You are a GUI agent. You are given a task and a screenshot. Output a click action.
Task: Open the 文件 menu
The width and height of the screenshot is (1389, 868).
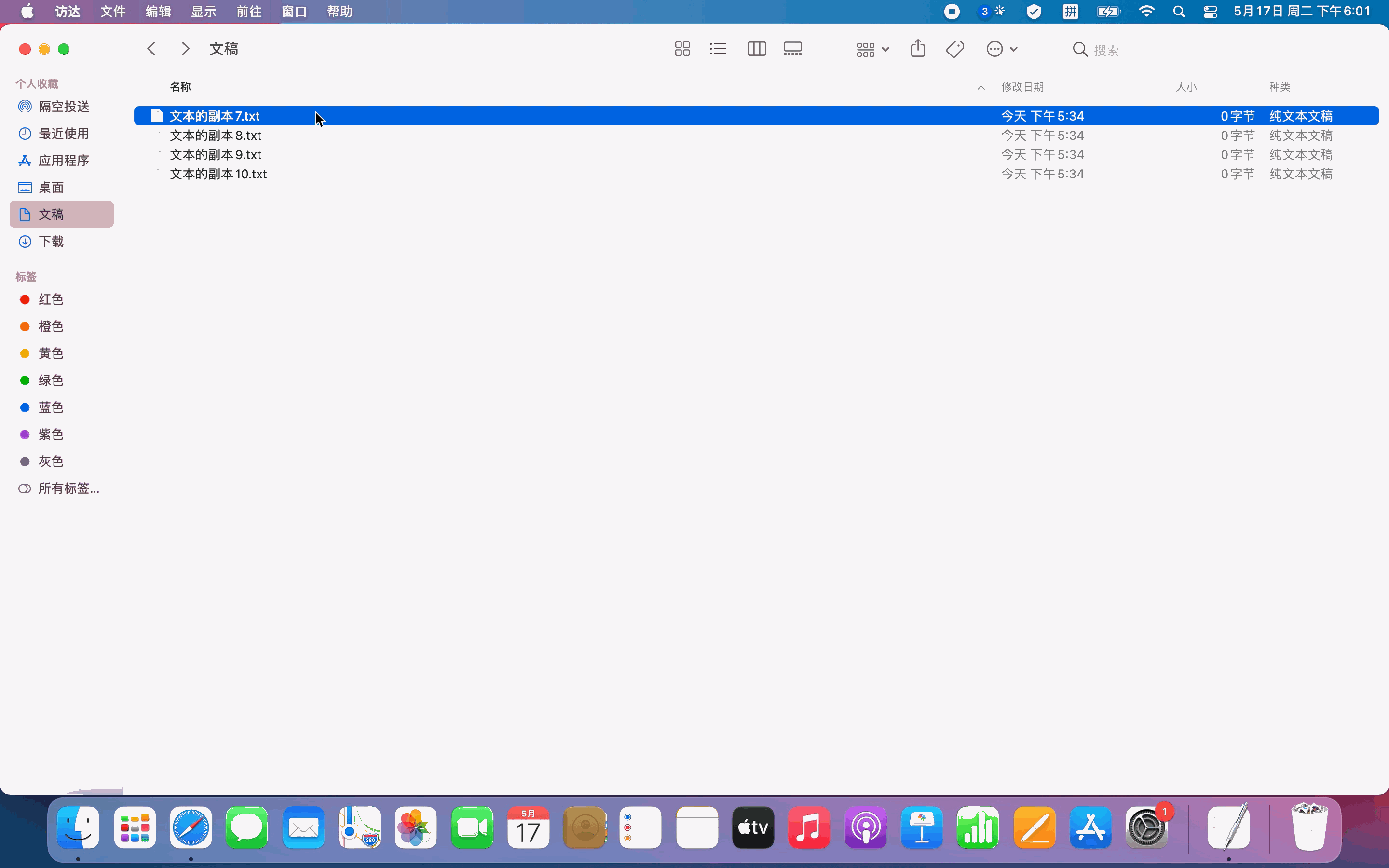pos(112,12)
